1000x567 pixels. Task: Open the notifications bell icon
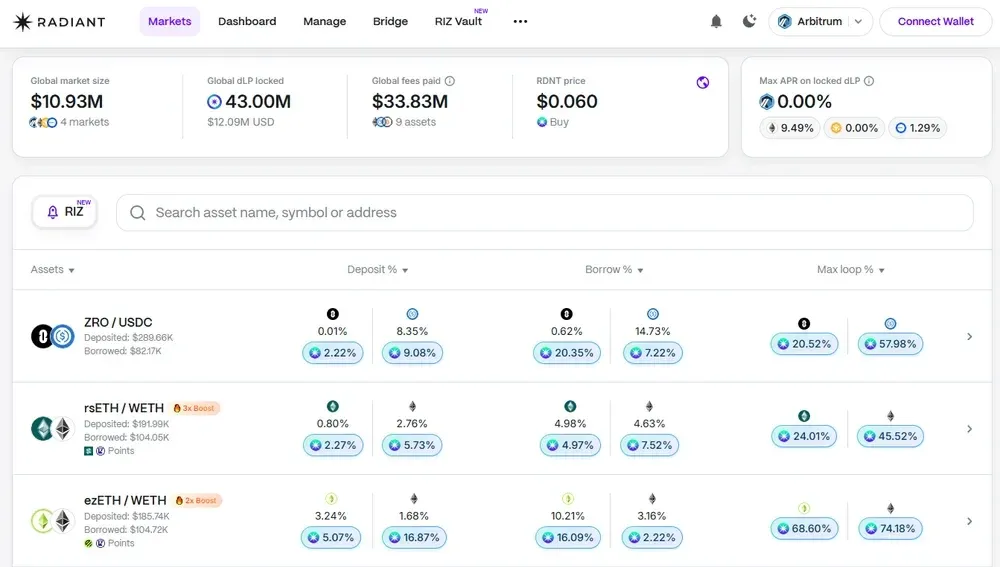point(716,22)
